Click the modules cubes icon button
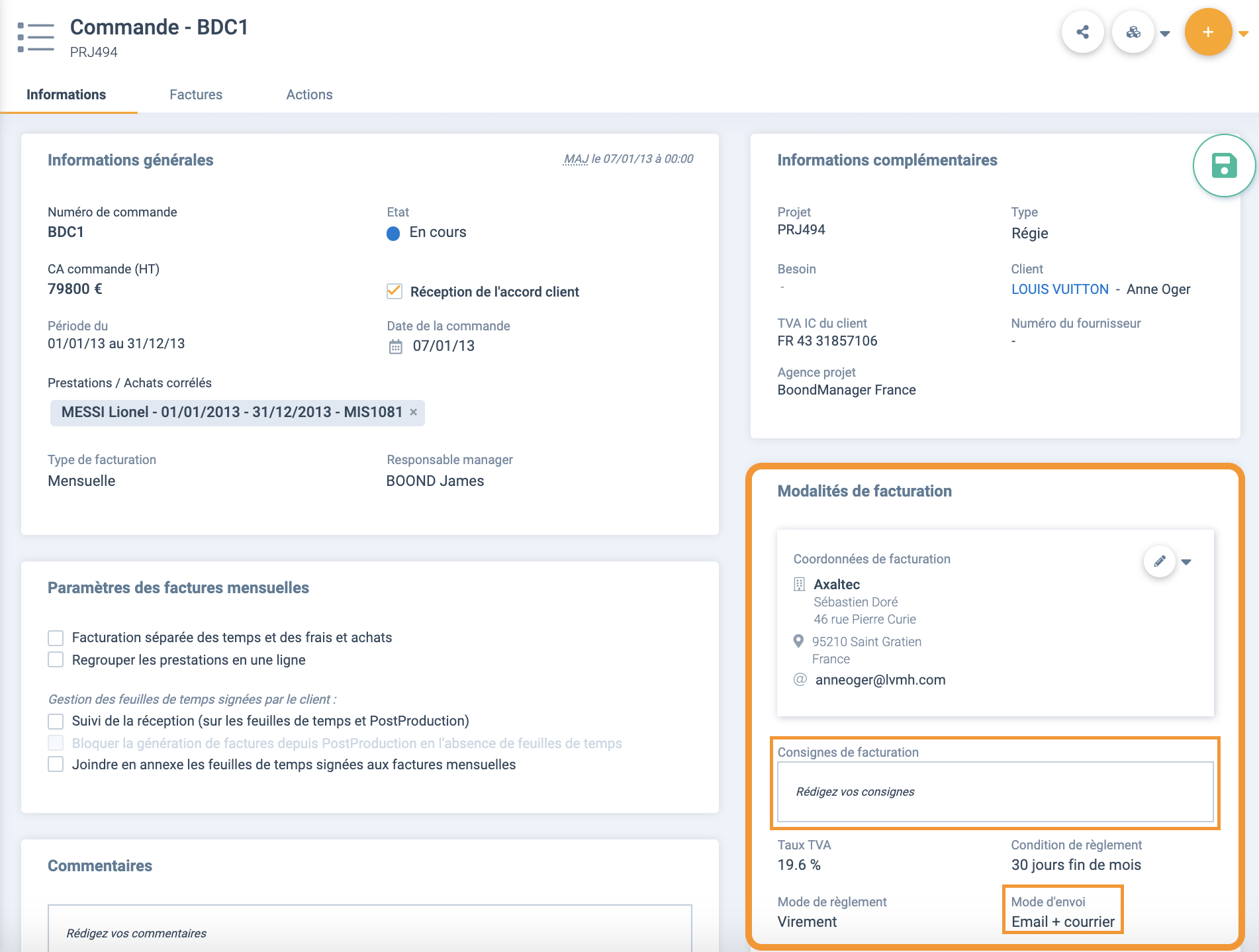The height and width of the screenshot is (952, 1259). [x=1133, y=32]
